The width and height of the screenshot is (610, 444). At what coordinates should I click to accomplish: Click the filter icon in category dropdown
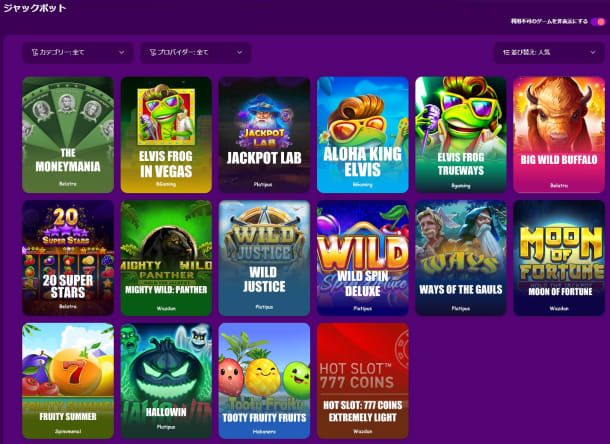click(35, 52)
